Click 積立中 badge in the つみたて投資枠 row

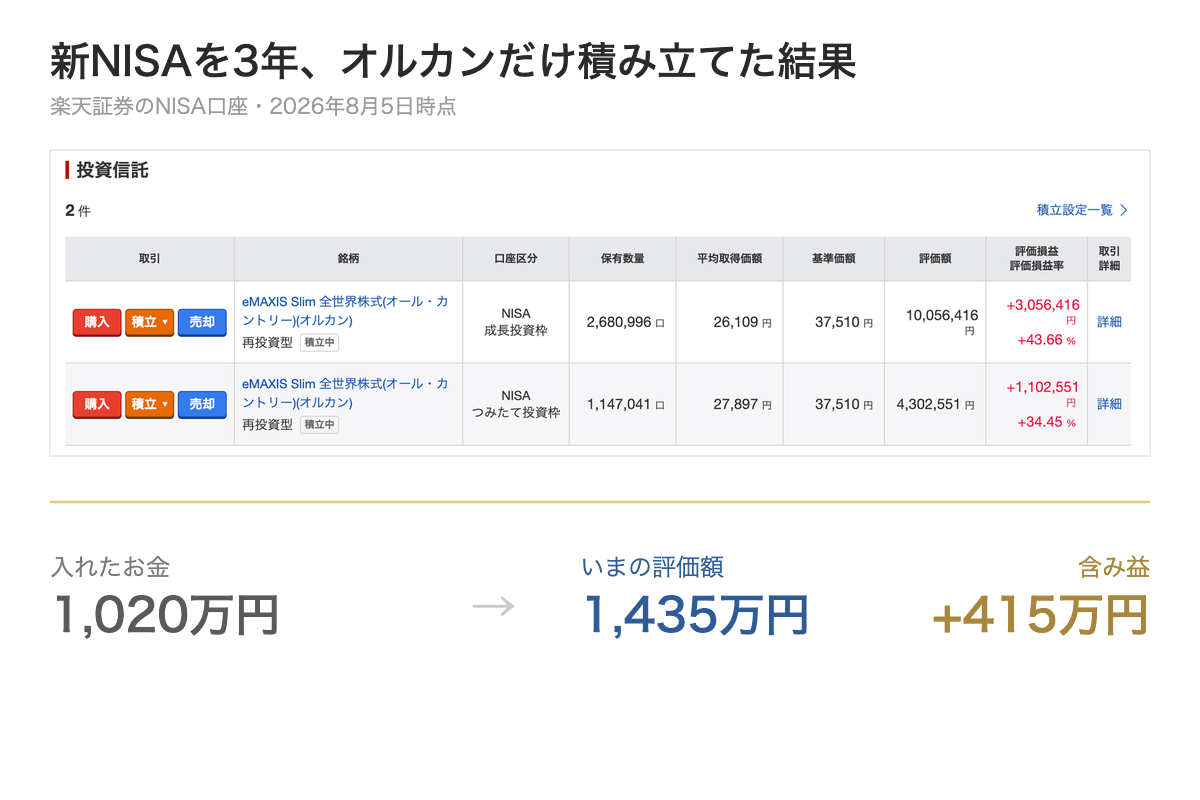(319, 425)
